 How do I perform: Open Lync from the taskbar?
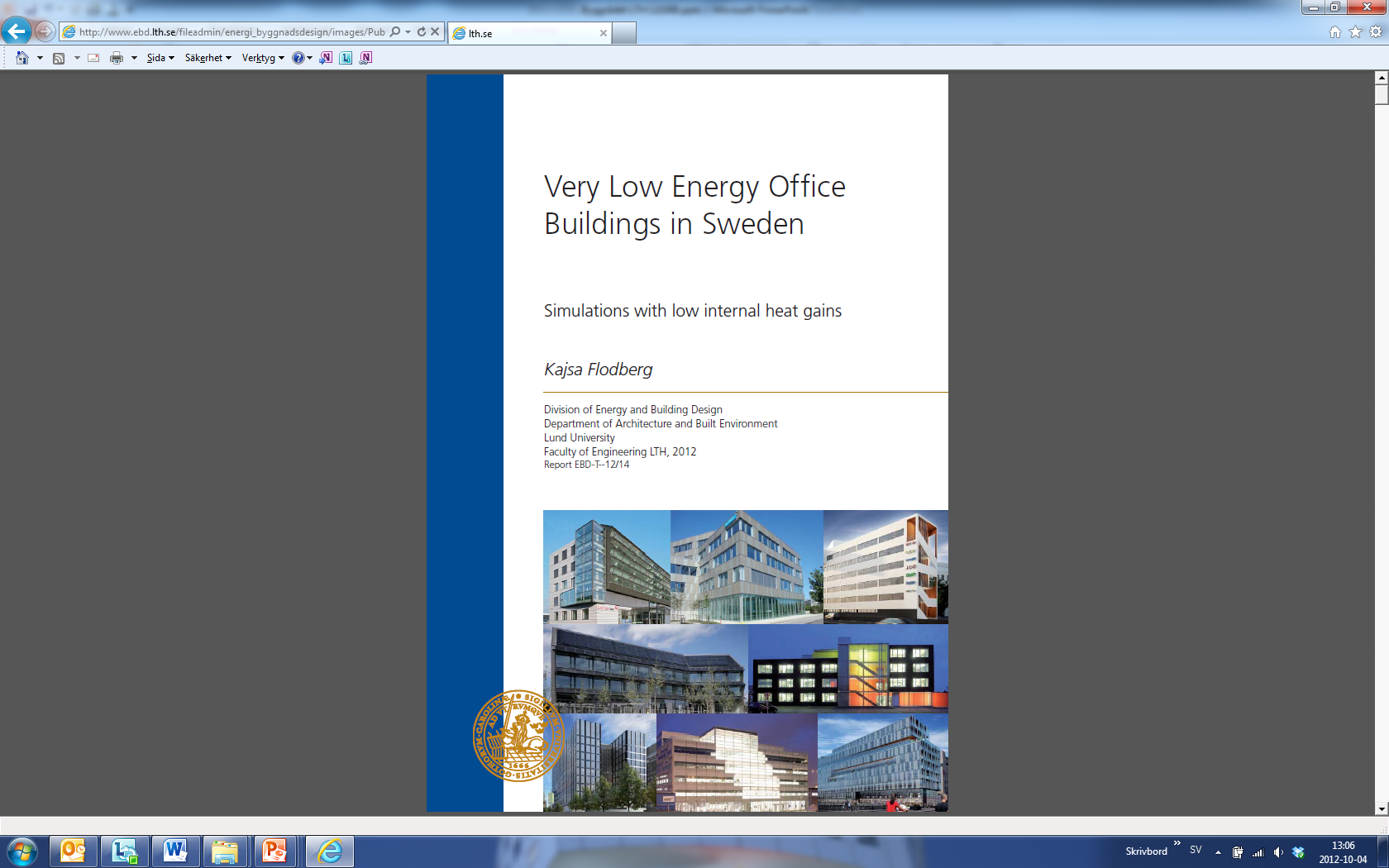click(x=125, y=851)
